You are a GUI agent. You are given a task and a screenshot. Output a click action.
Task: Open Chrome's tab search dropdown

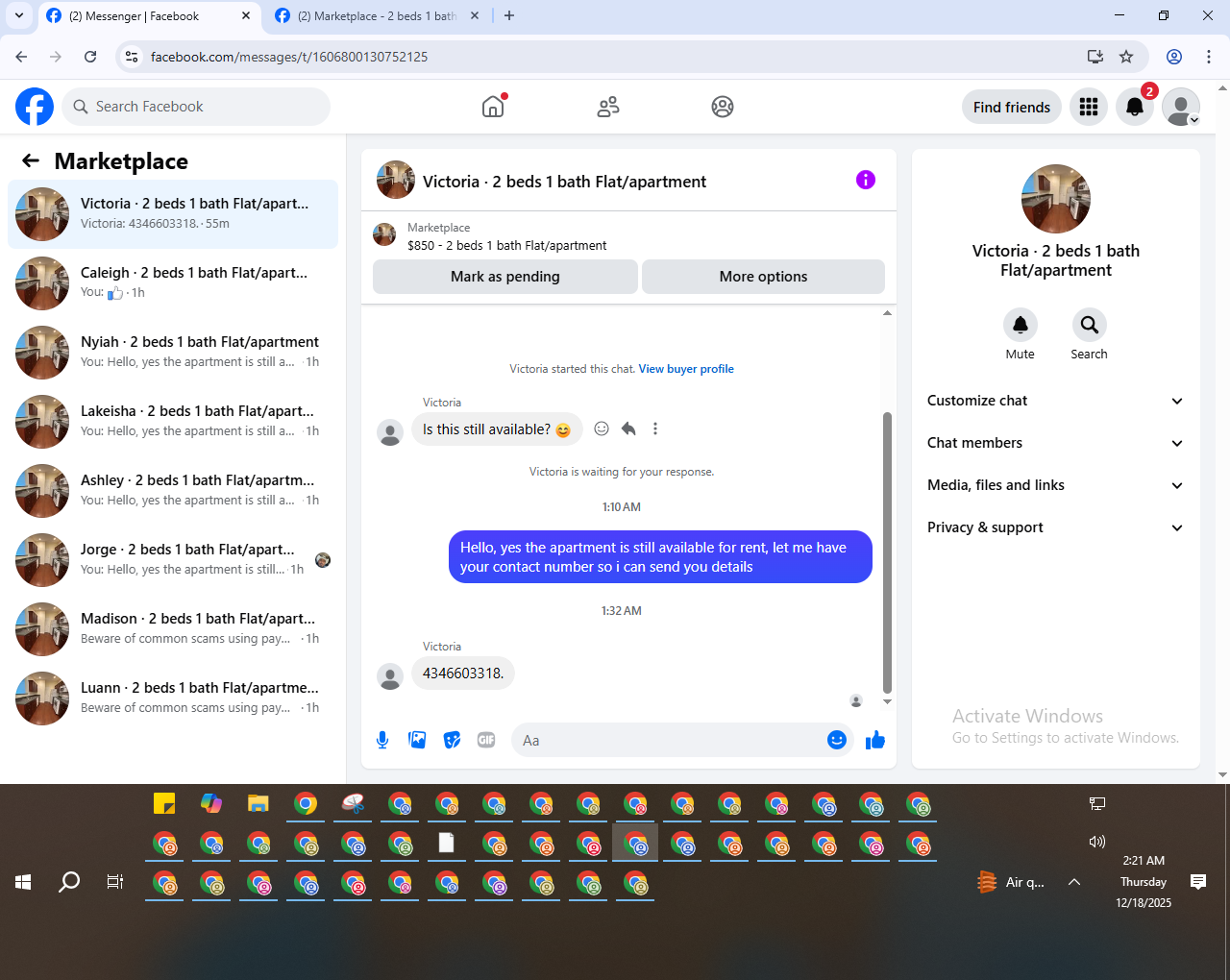tap(19, 15)
